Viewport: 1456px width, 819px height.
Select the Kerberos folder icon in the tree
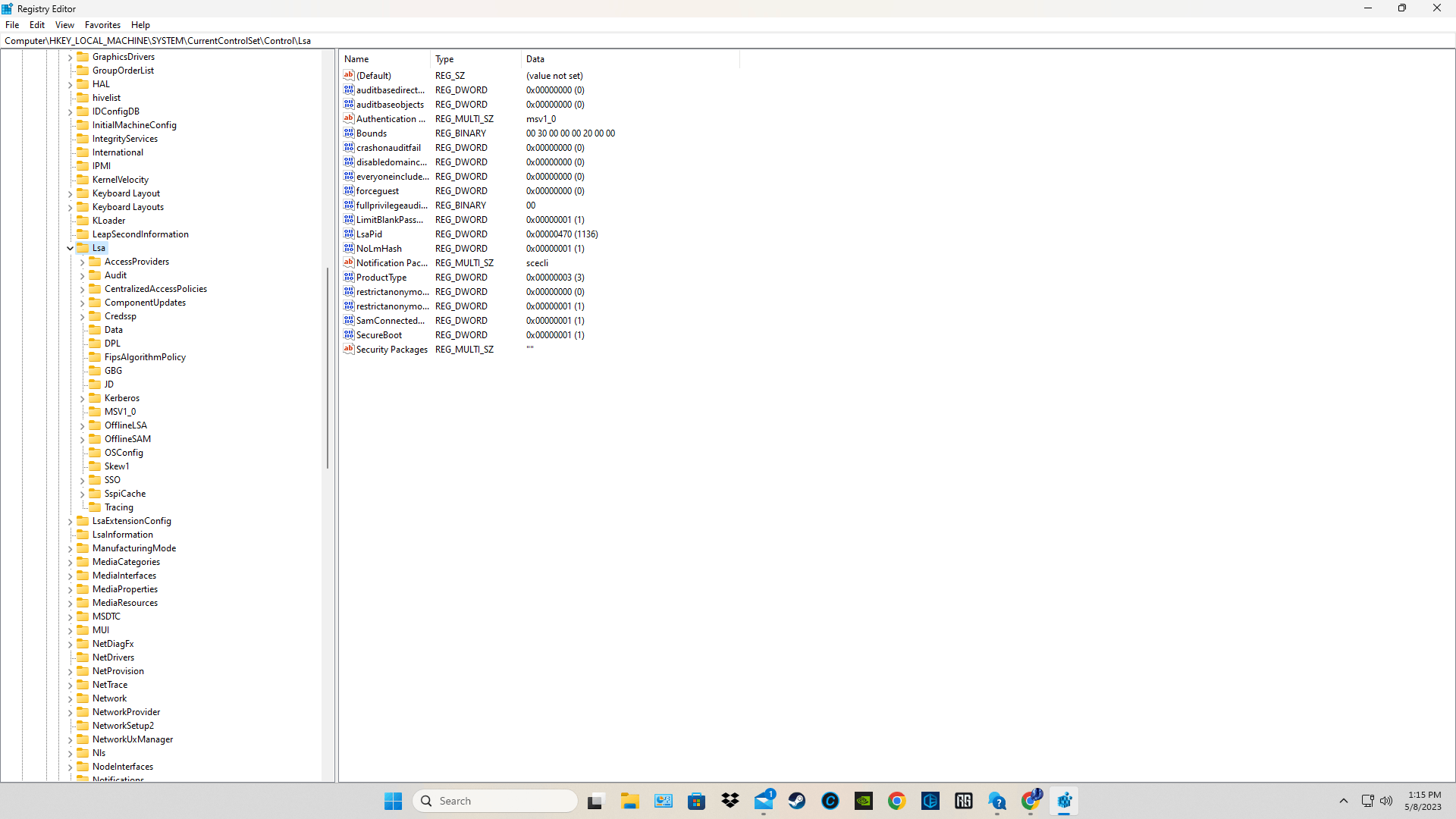(x=95, y=398)
